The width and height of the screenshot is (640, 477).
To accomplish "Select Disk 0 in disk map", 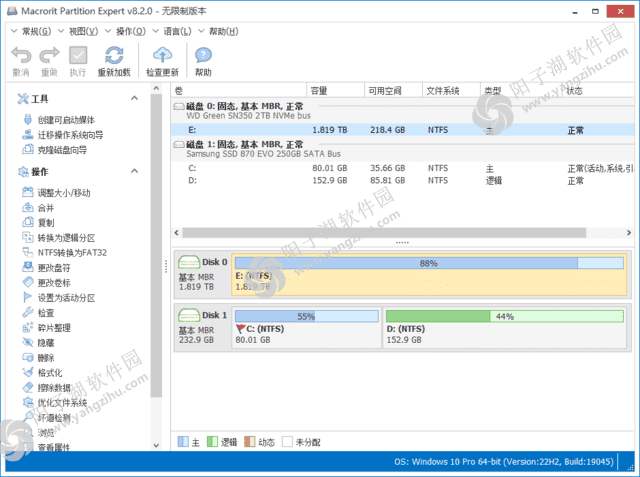I will [202, 274].
